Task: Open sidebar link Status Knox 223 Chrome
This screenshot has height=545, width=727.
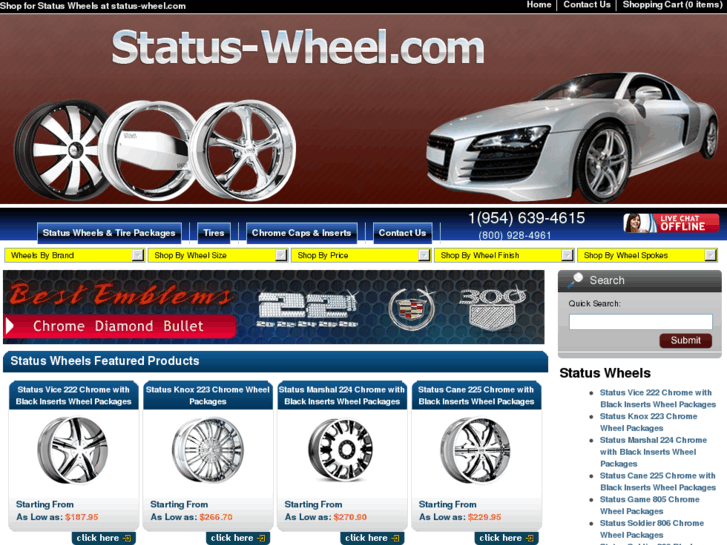Action: coord(648,422)
